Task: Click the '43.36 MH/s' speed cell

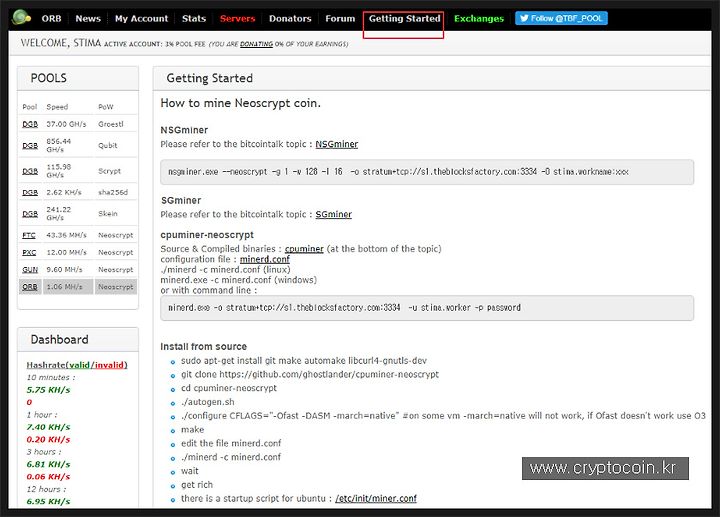Action: [66, 235]
